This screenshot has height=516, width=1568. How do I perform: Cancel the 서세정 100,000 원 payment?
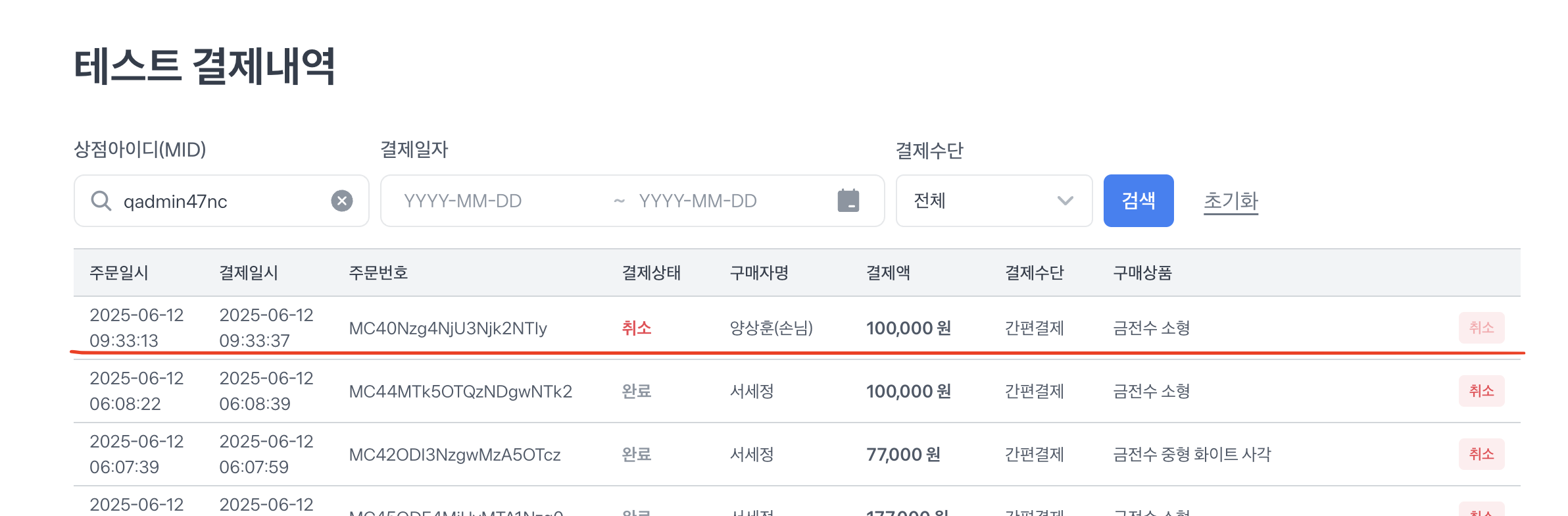[x=1481, y=391]
